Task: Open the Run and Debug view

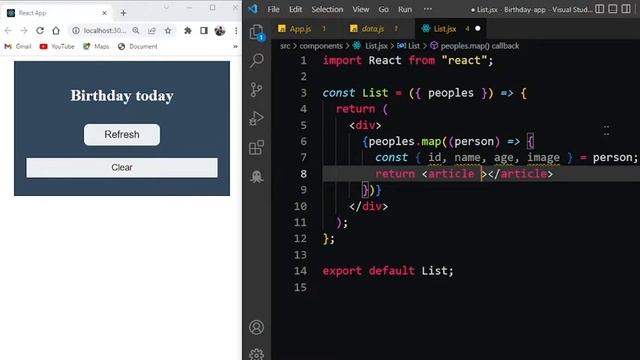Action: point(256,118)
